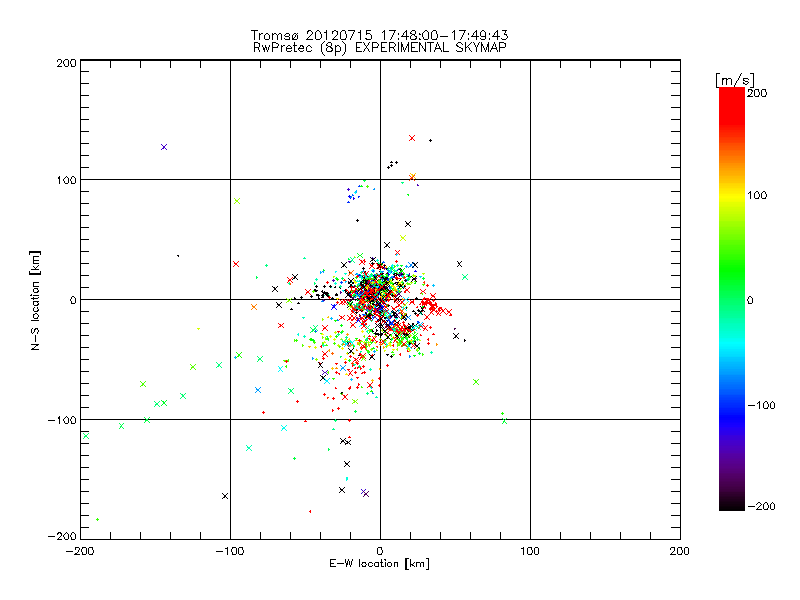This screenshot has width=800, height=600.
Task: Click the isolated black X marker at bottom-left
Action: click(225, 496)
